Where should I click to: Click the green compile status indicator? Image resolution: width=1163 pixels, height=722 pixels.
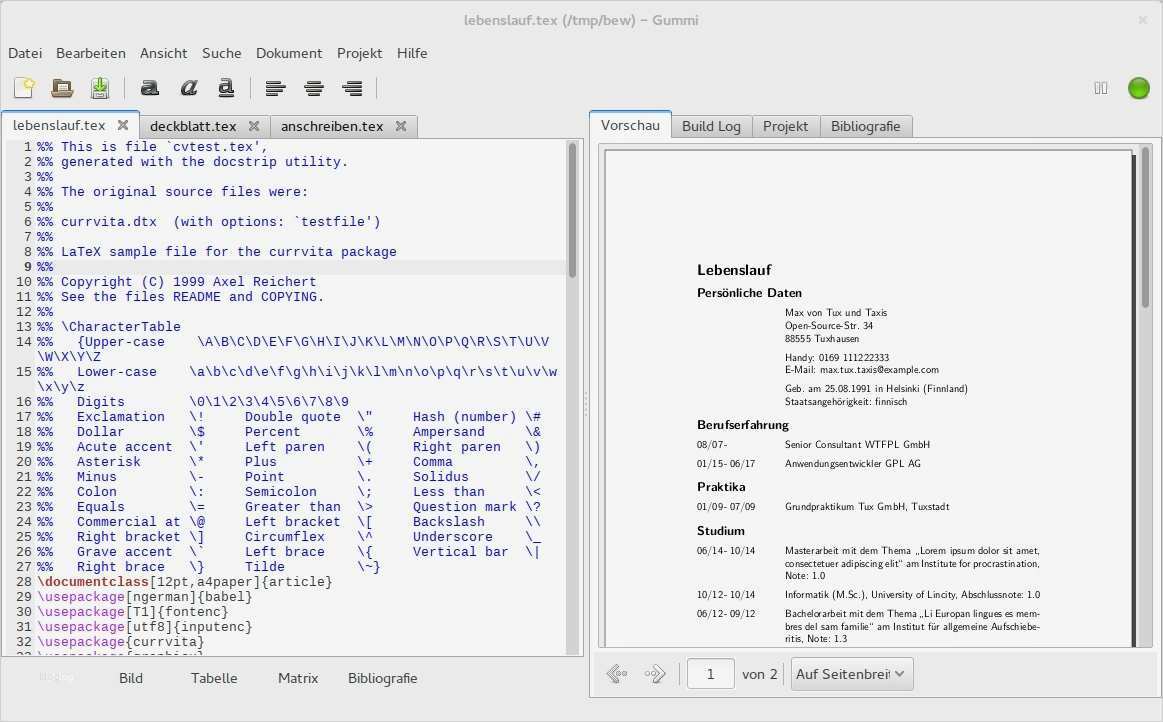(1139, 88)
